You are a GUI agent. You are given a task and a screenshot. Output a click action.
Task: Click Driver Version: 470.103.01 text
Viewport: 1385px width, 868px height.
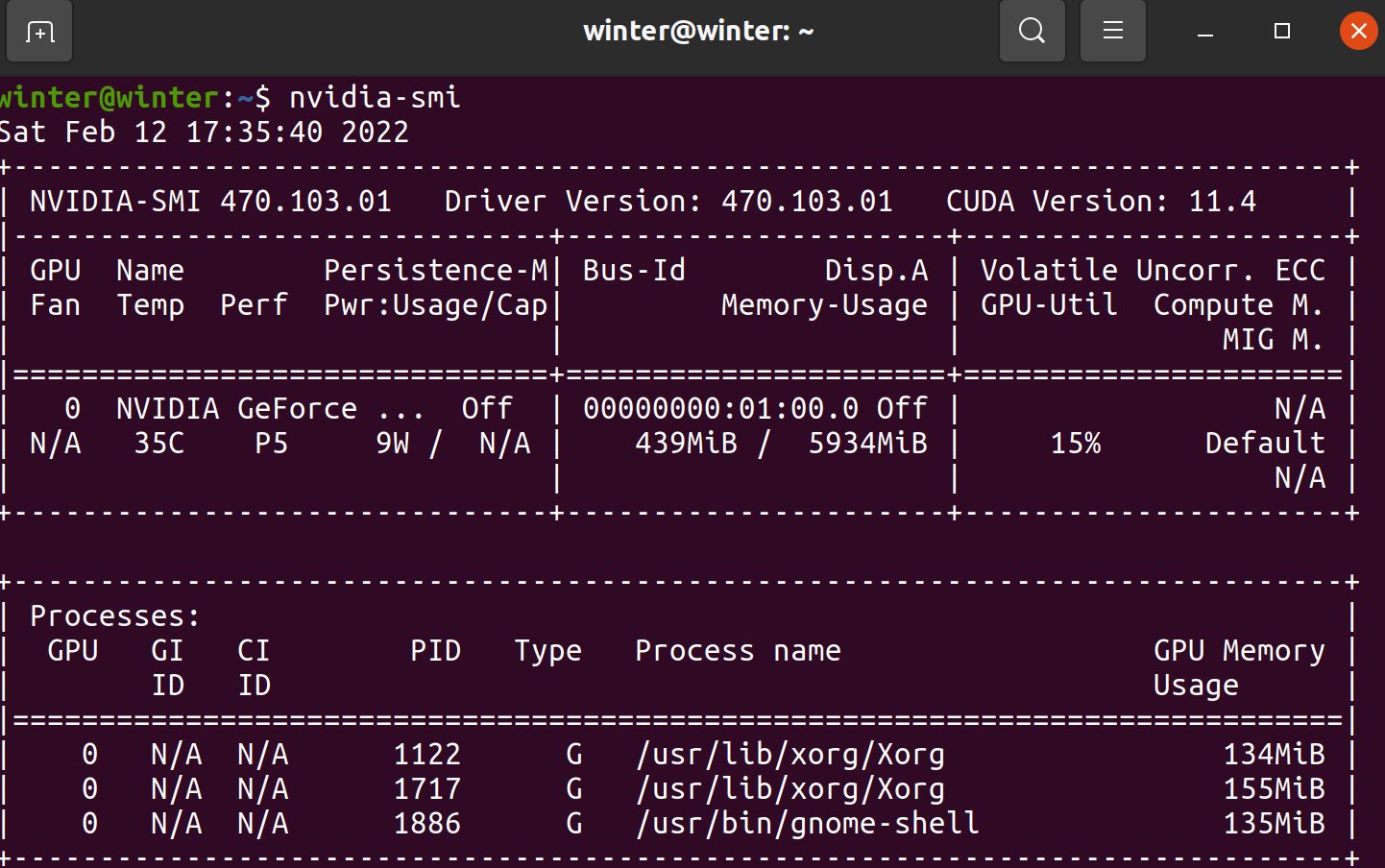tap(668, 201)
